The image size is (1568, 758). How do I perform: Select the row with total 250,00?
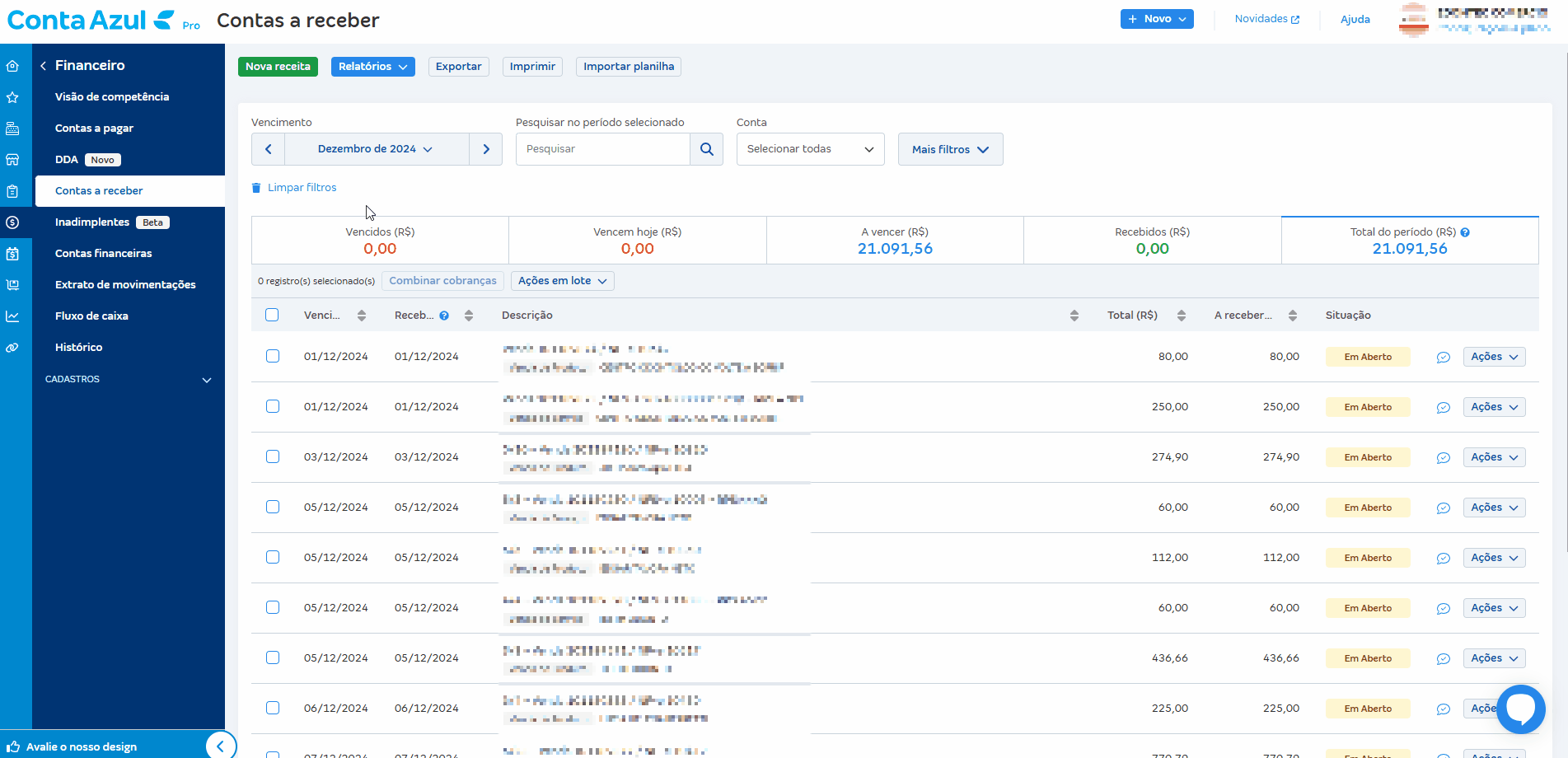tap(273, 406)
